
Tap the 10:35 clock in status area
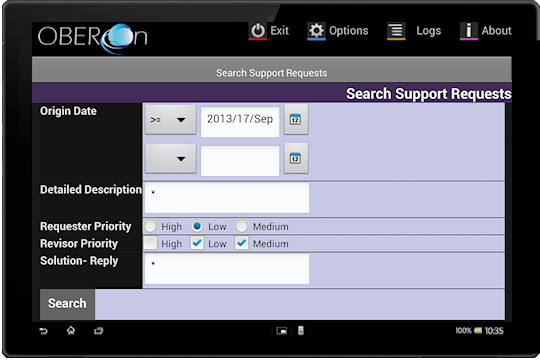pos(494,331)
